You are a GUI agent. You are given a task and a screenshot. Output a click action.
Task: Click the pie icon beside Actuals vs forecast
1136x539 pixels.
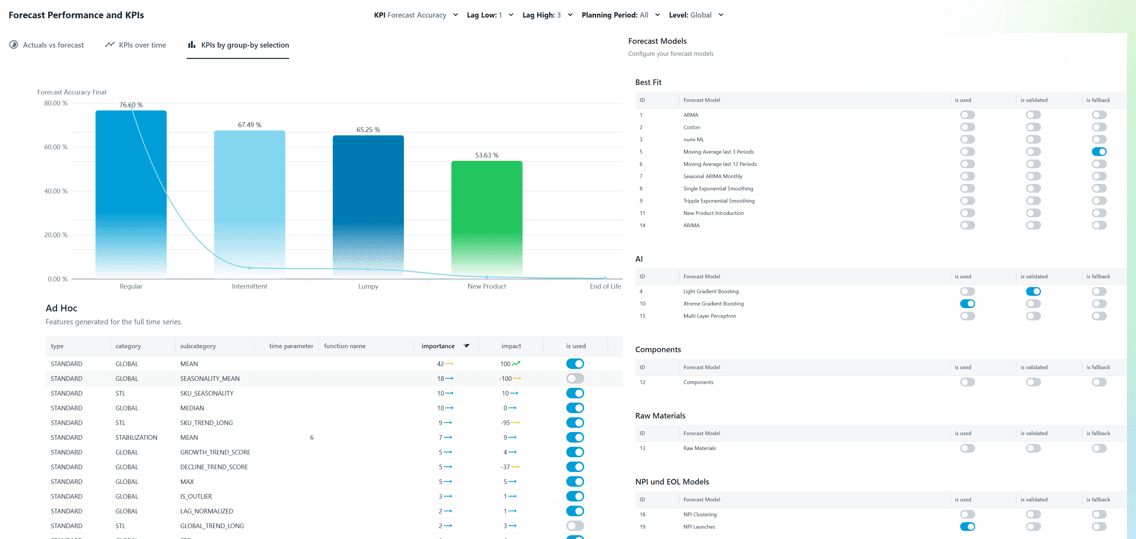(x=14, y=45)
